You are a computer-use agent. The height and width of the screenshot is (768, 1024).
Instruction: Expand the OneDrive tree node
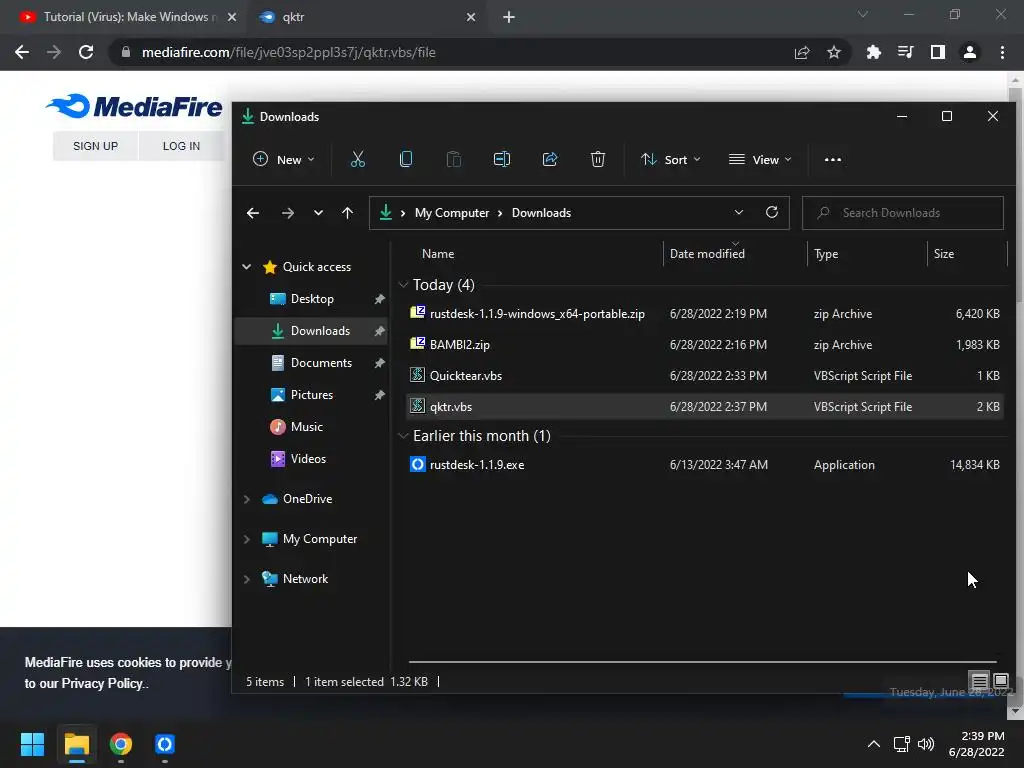pos(247,499)
